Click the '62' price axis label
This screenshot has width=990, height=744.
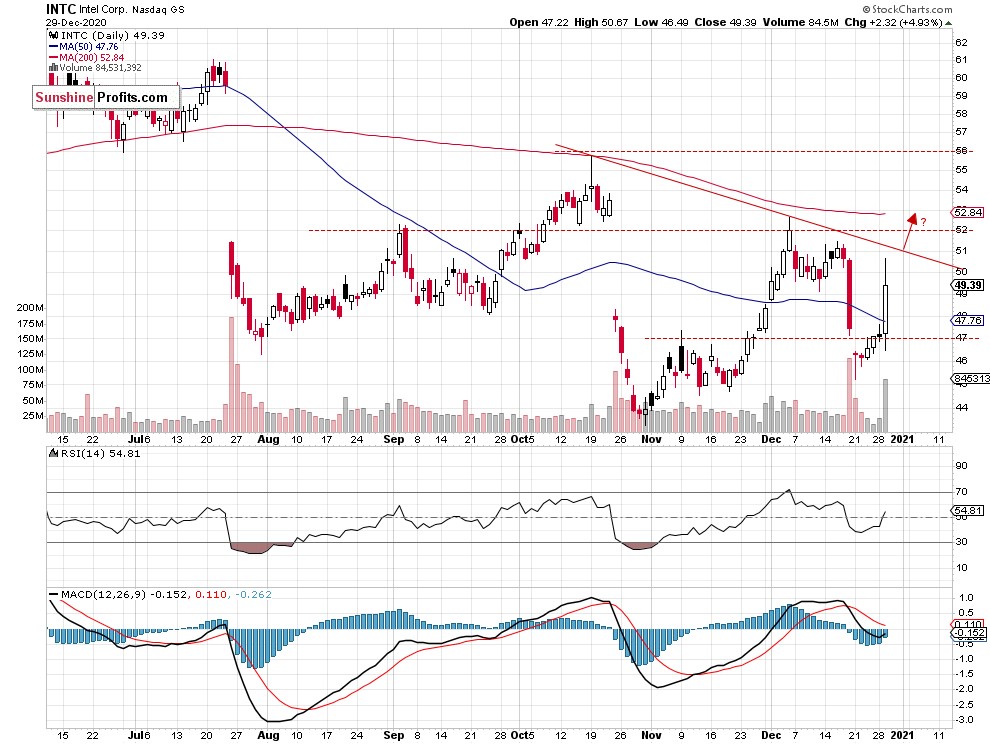(x=962, y=43)
